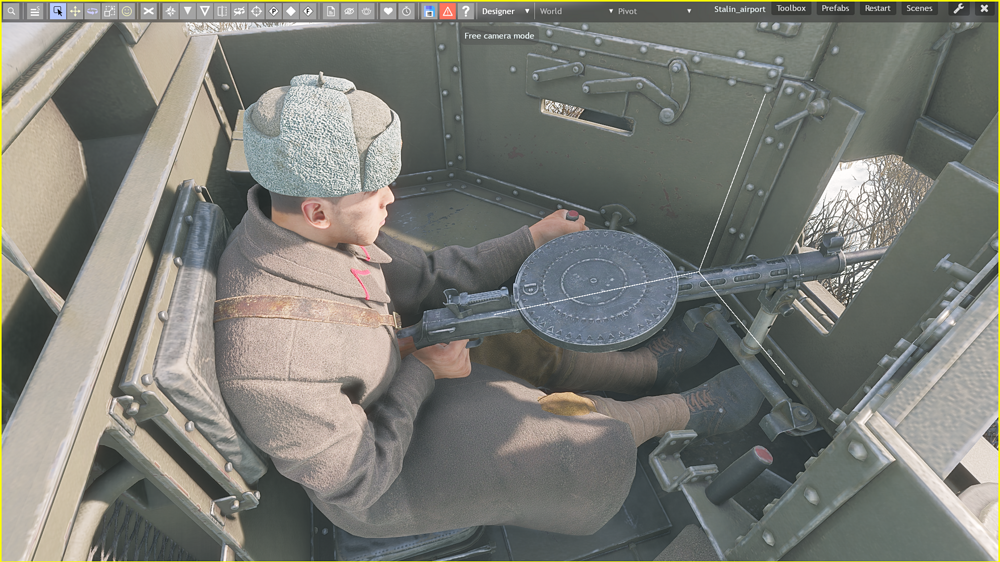
Task: Open the Toolbox tab
Action: (x=791, y=9)
